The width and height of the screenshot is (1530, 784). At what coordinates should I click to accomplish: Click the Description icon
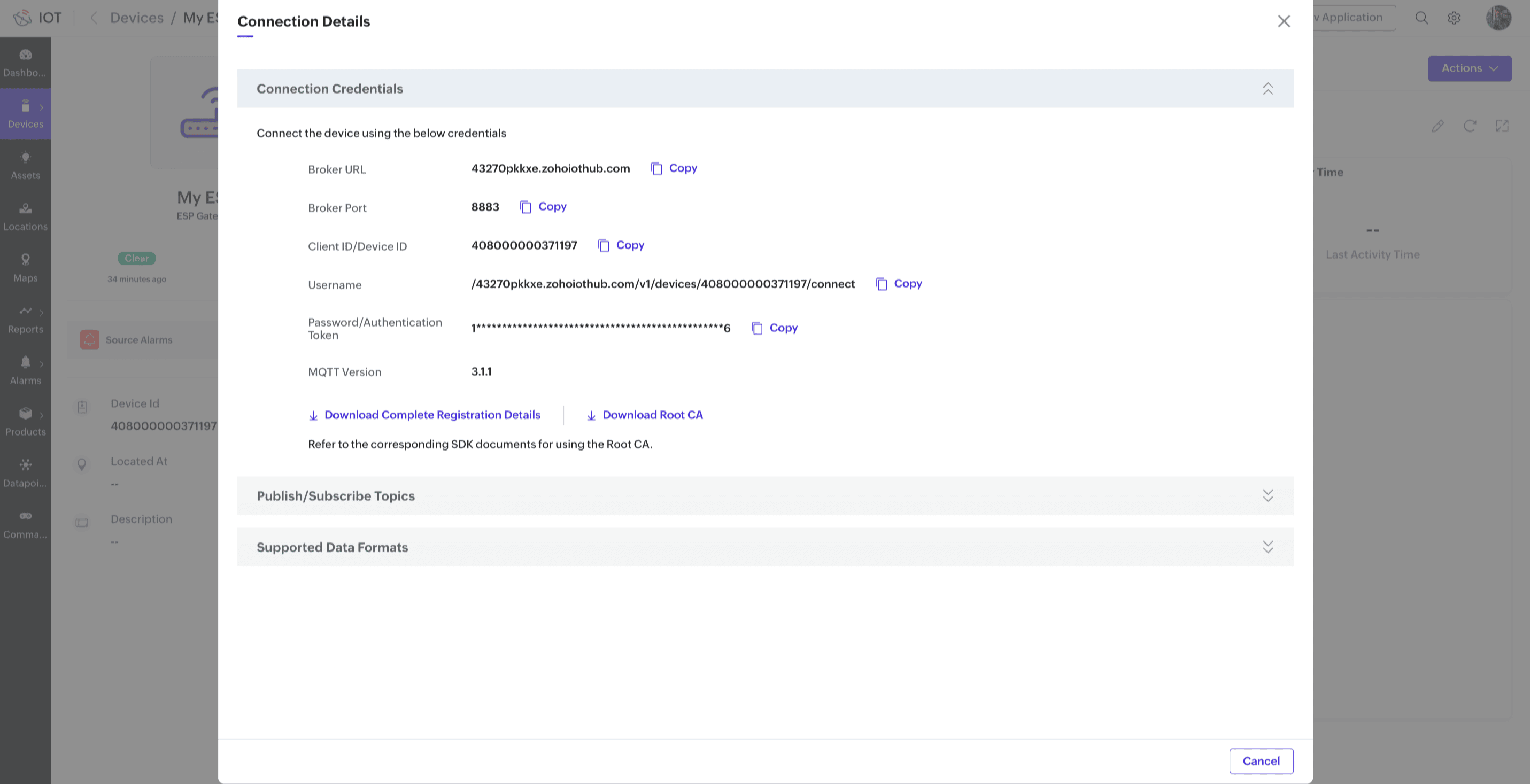tap(82, 523)
